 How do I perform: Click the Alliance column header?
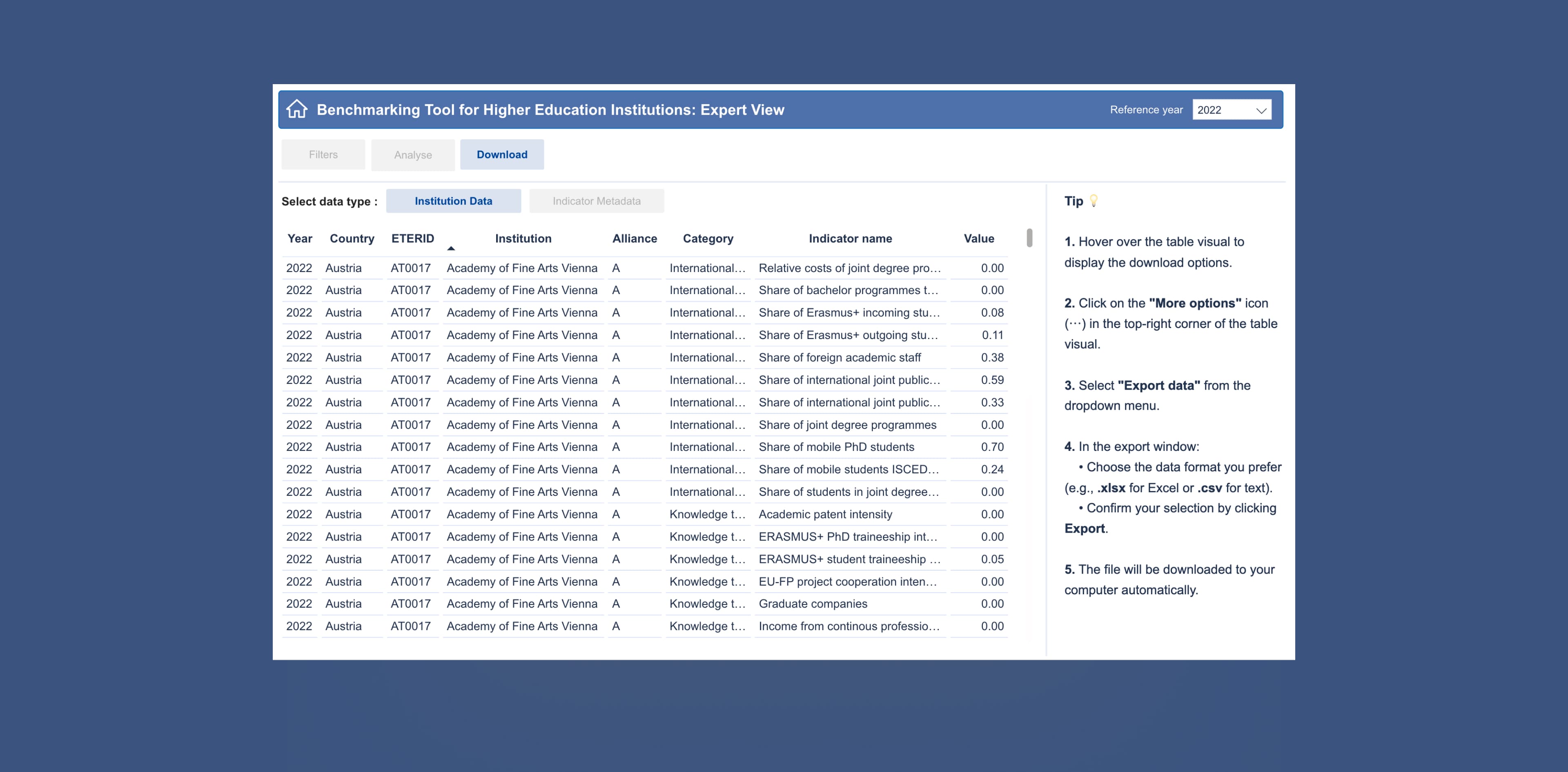[x=634, y=239]
